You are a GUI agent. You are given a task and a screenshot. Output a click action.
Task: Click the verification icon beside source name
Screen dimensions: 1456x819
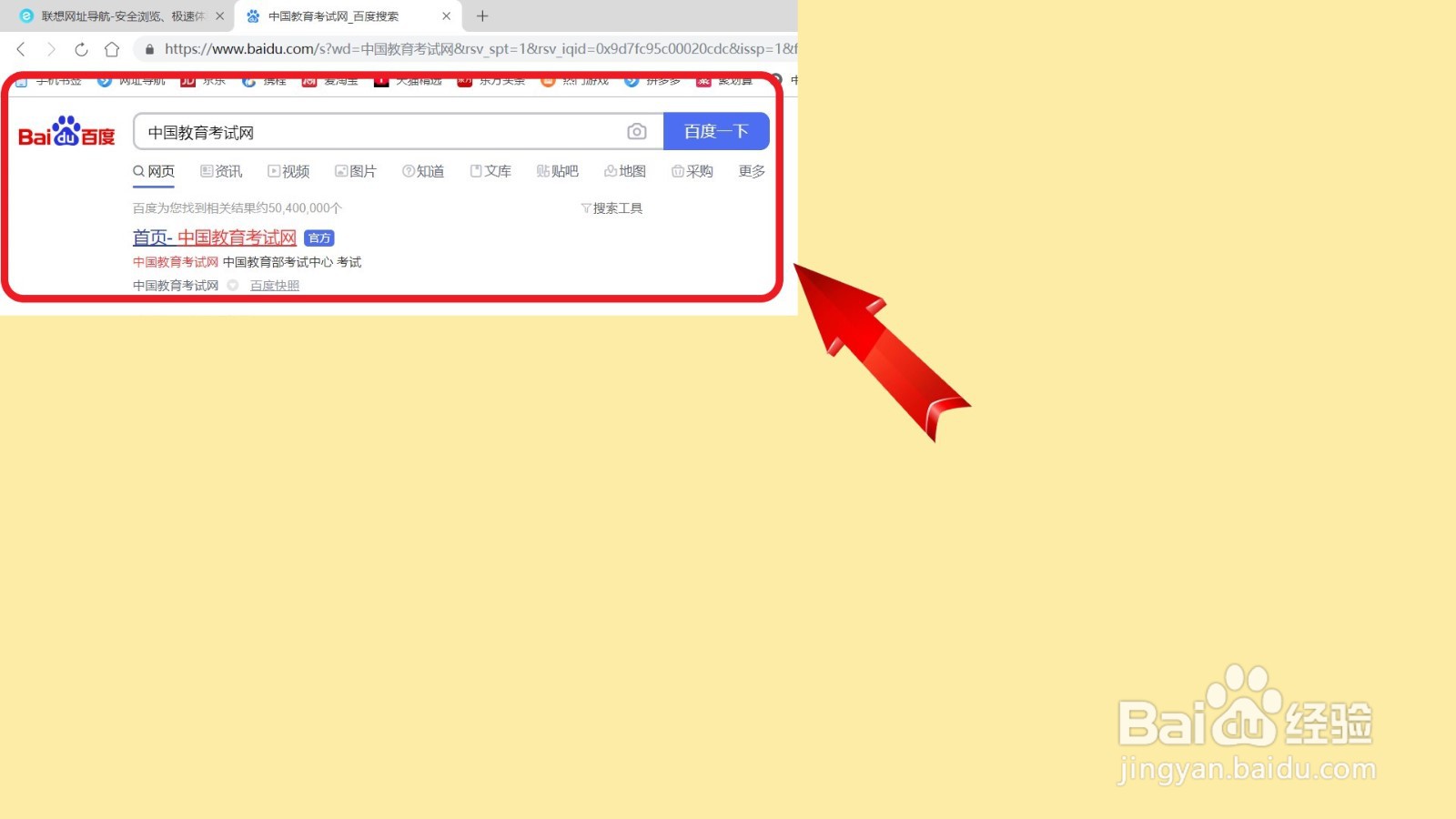tap(233, 286)
